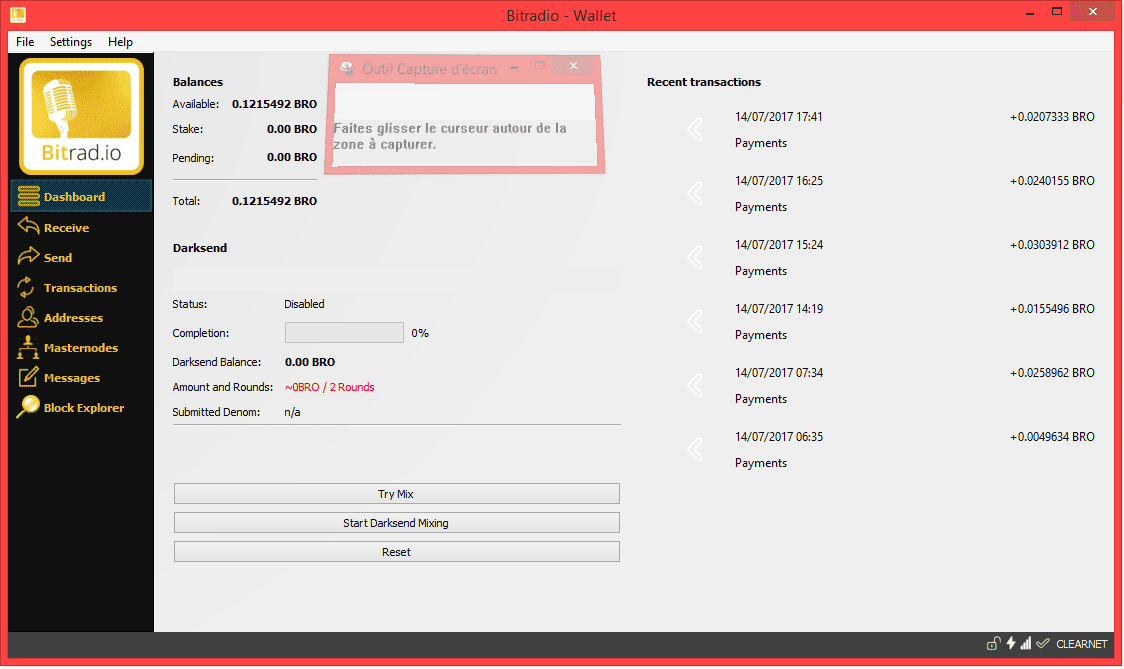Click the ~0BRO / 2 Rounds text
The width and height of the screenshot is (1124, 669).
click(330, 387)
